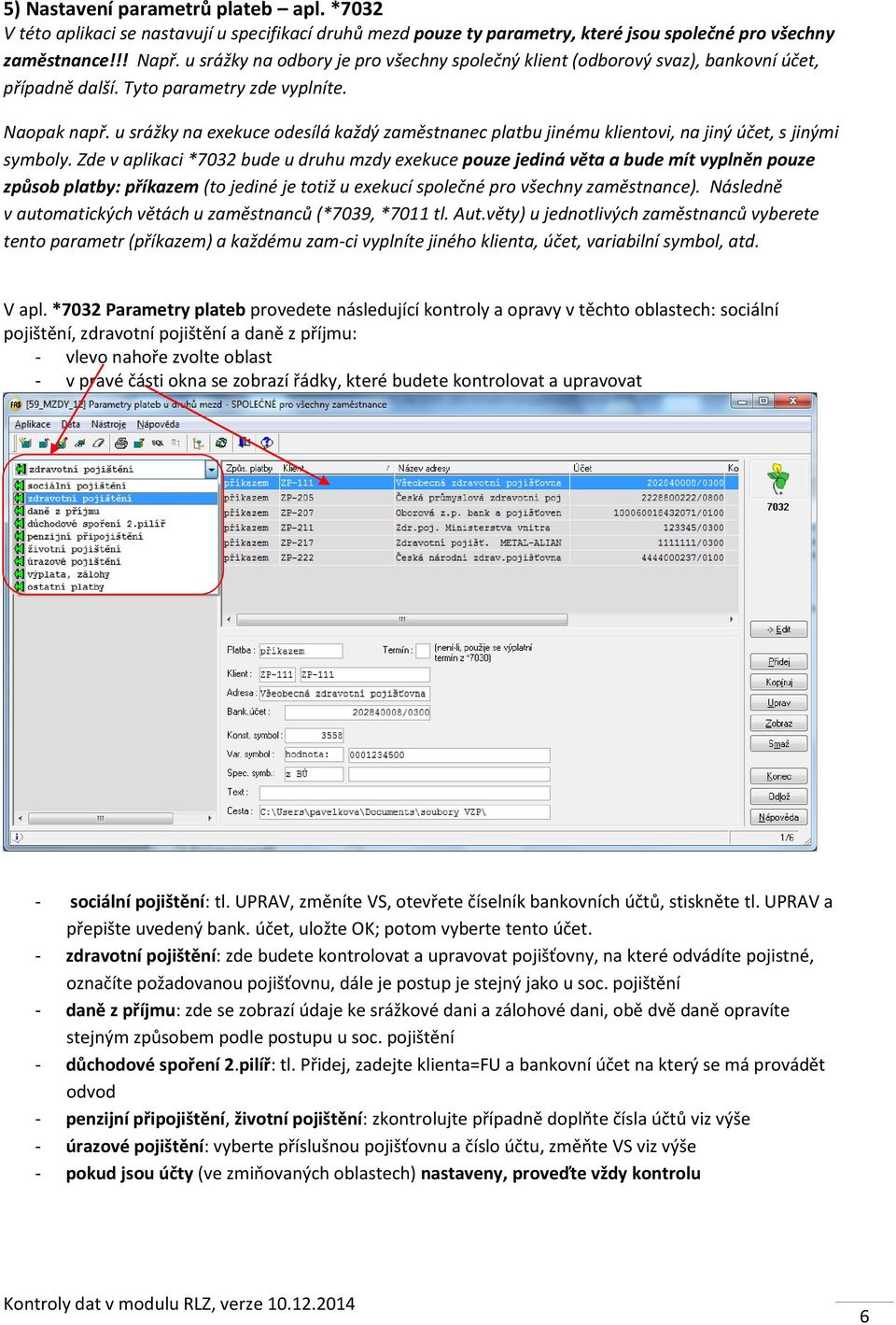Click the small Termín box
This screenshot has height=1325, width=896.
pyautogui.click(x=423, y=650)
